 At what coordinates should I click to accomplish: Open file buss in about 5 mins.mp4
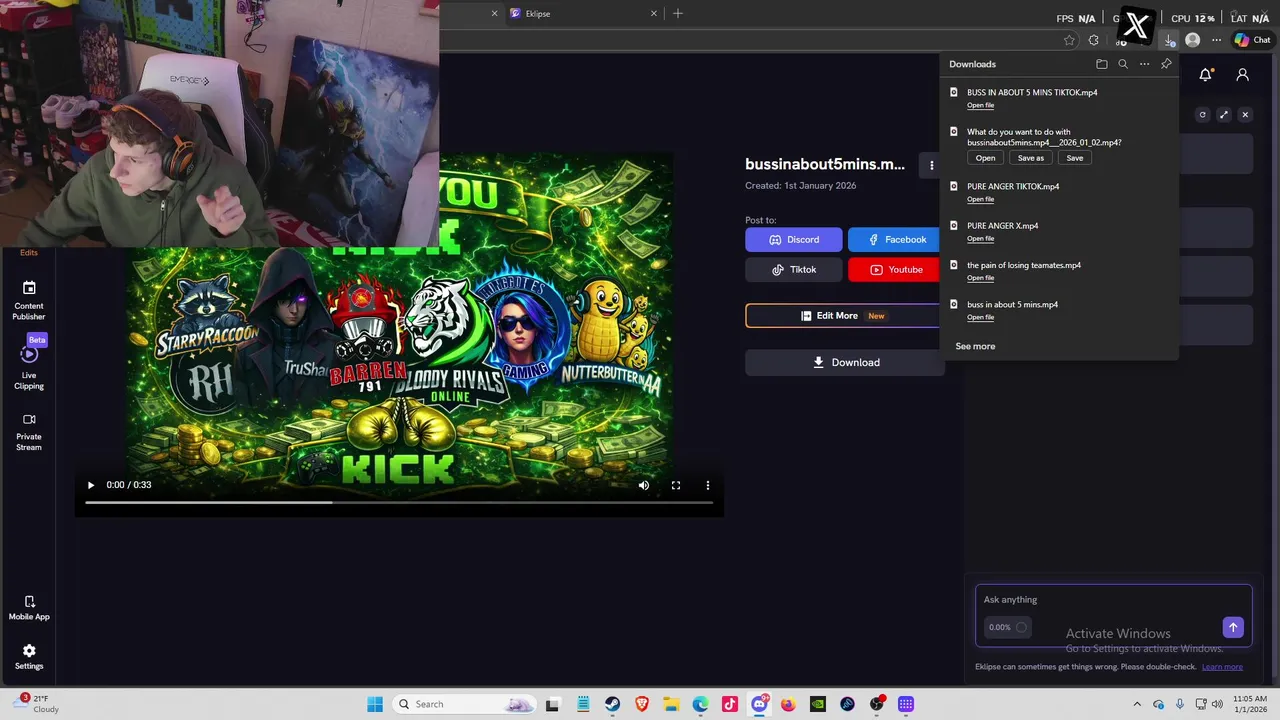coord(980,317)
